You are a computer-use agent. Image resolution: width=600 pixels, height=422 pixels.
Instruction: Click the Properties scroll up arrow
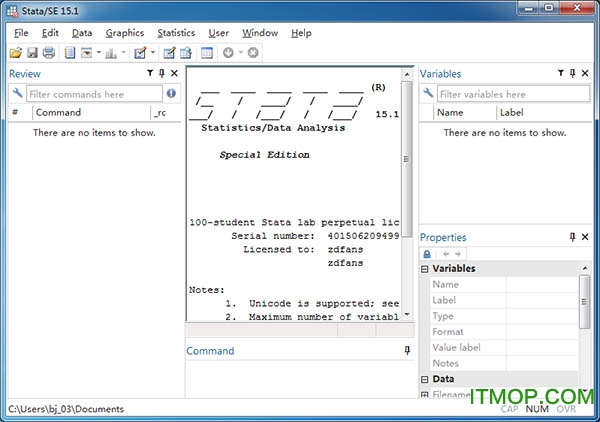(585, 268)
